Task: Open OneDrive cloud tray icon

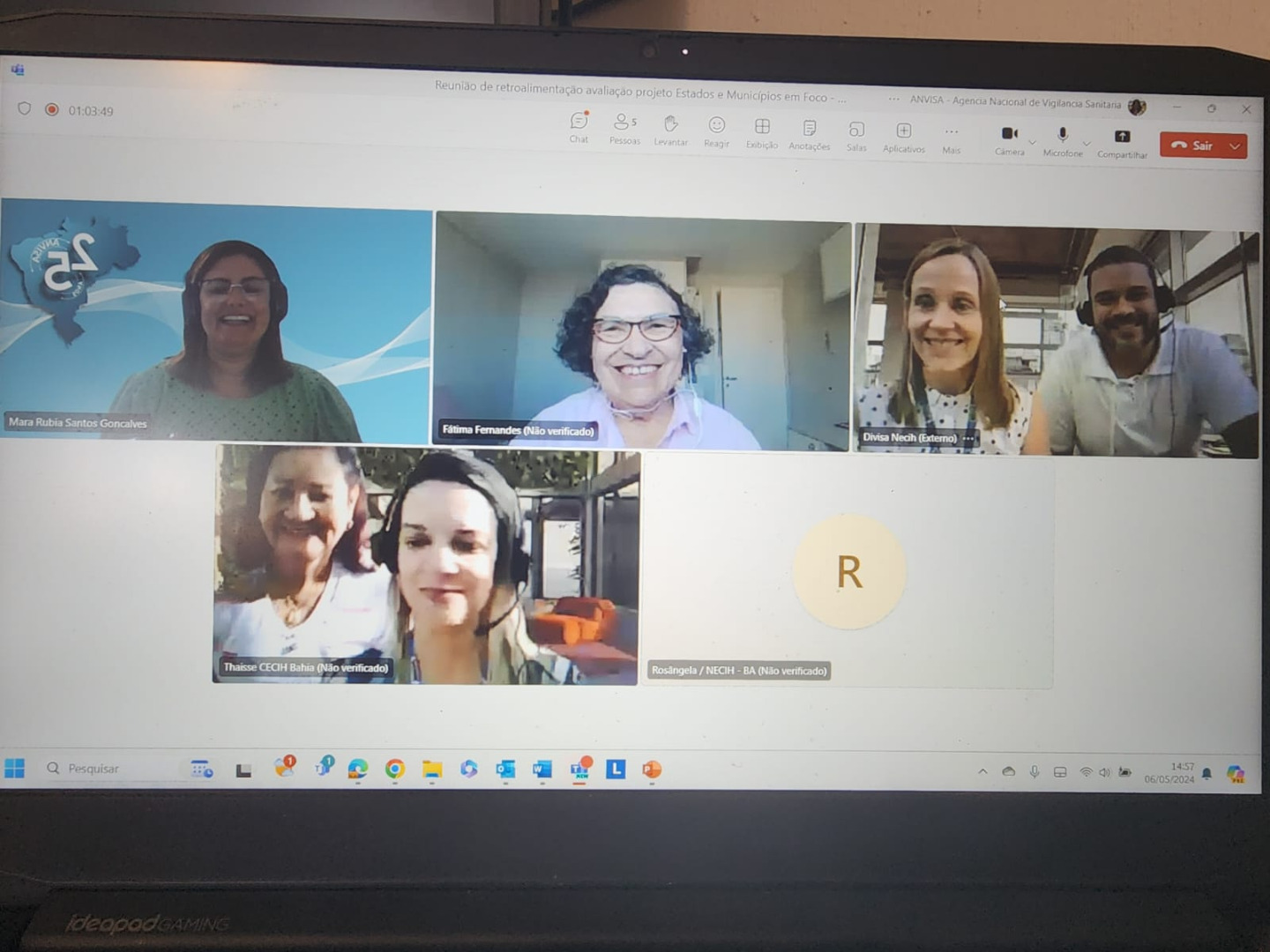Action: [x=1009, y=772]
